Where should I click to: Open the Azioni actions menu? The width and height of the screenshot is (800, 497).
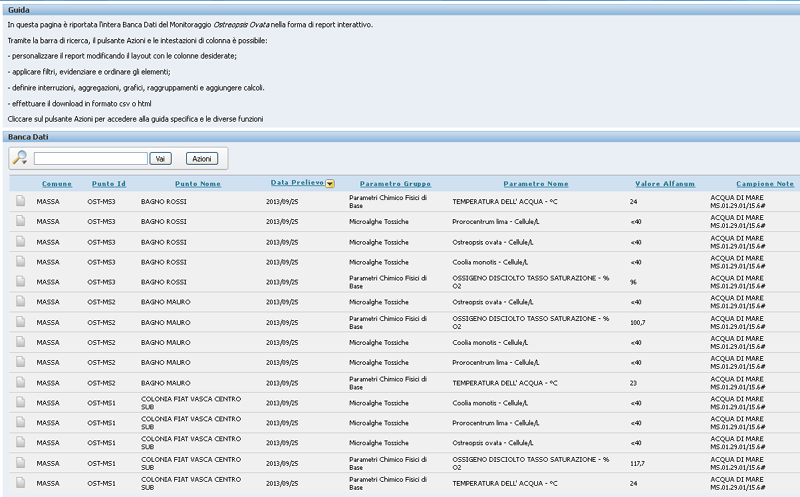[201, 159]
